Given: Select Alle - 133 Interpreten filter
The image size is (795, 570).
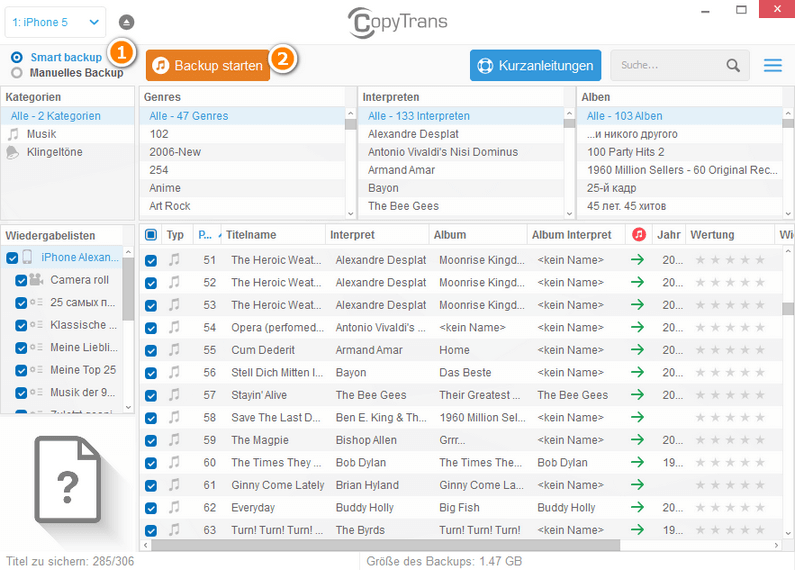Looking at the screenshot, I should pos(461,116).
